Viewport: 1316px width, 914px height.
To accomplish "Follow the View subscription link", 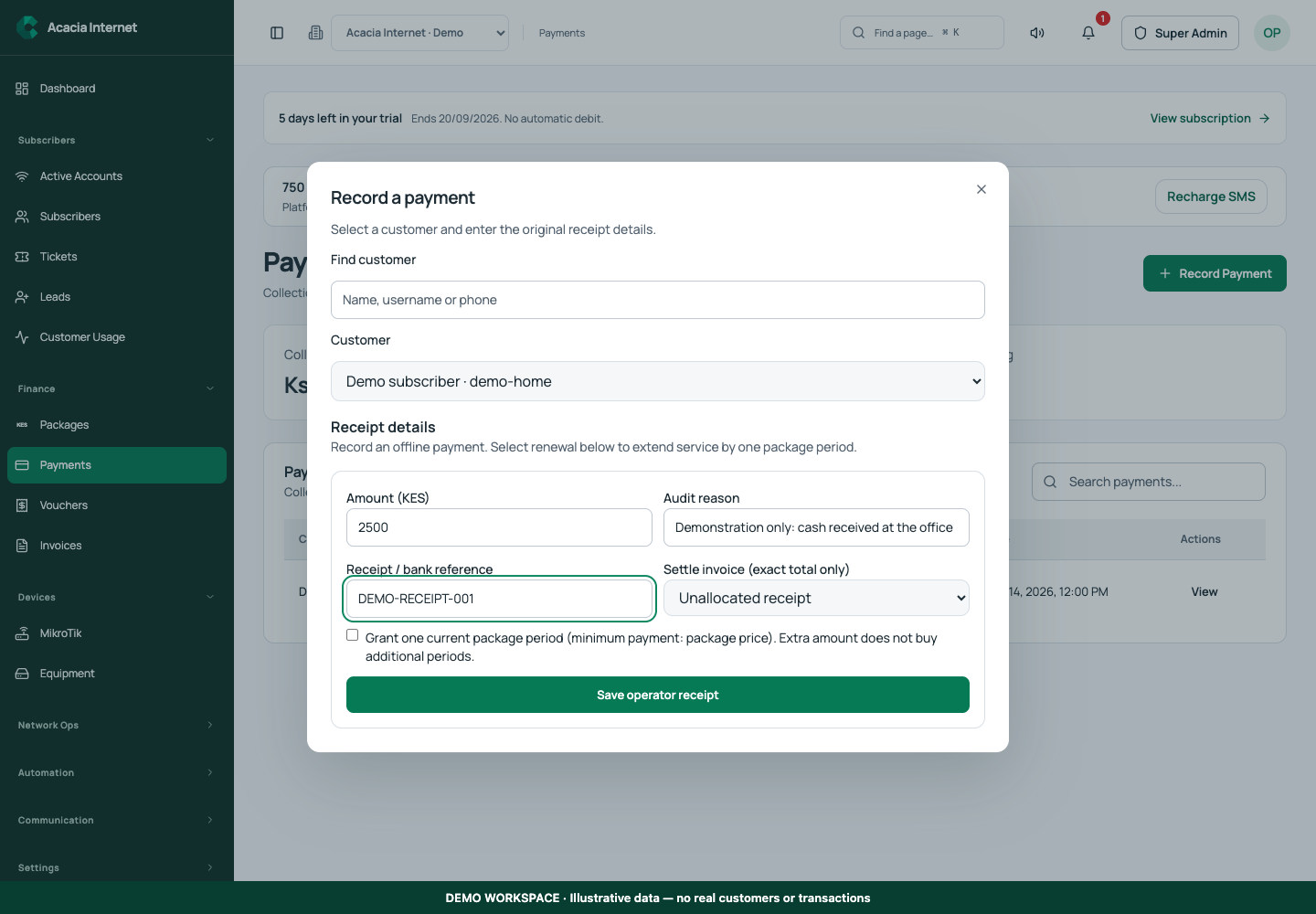I will point(1210,118).
